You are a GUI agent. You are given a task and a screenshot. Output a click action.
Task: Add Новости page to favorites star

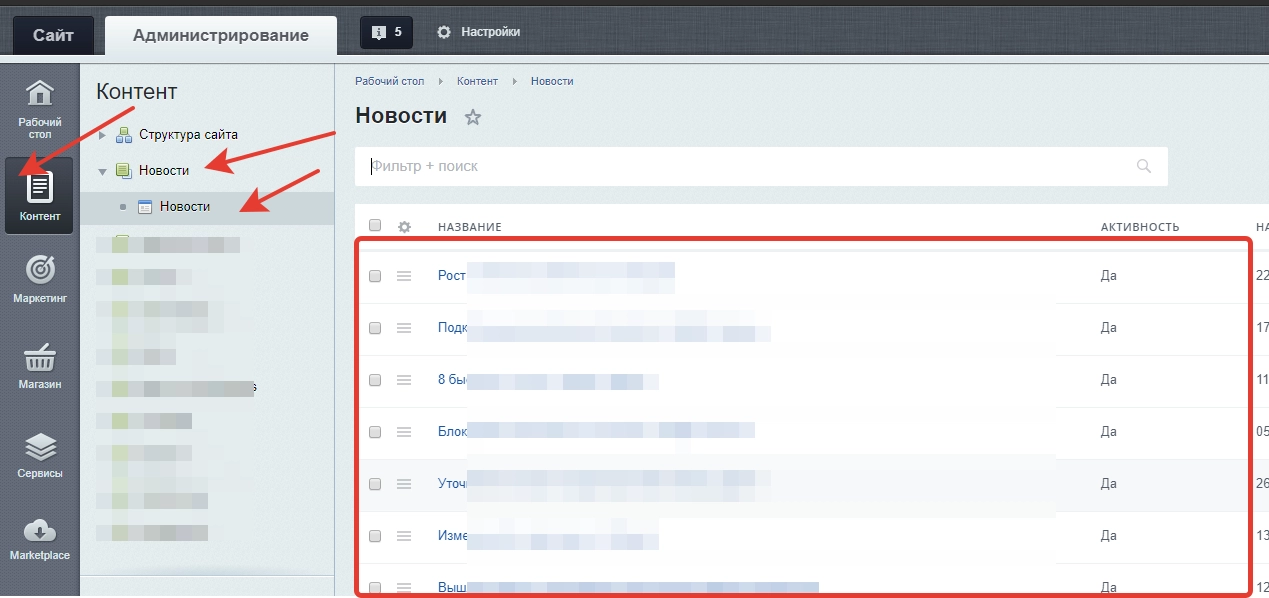(x=473, y=118)
